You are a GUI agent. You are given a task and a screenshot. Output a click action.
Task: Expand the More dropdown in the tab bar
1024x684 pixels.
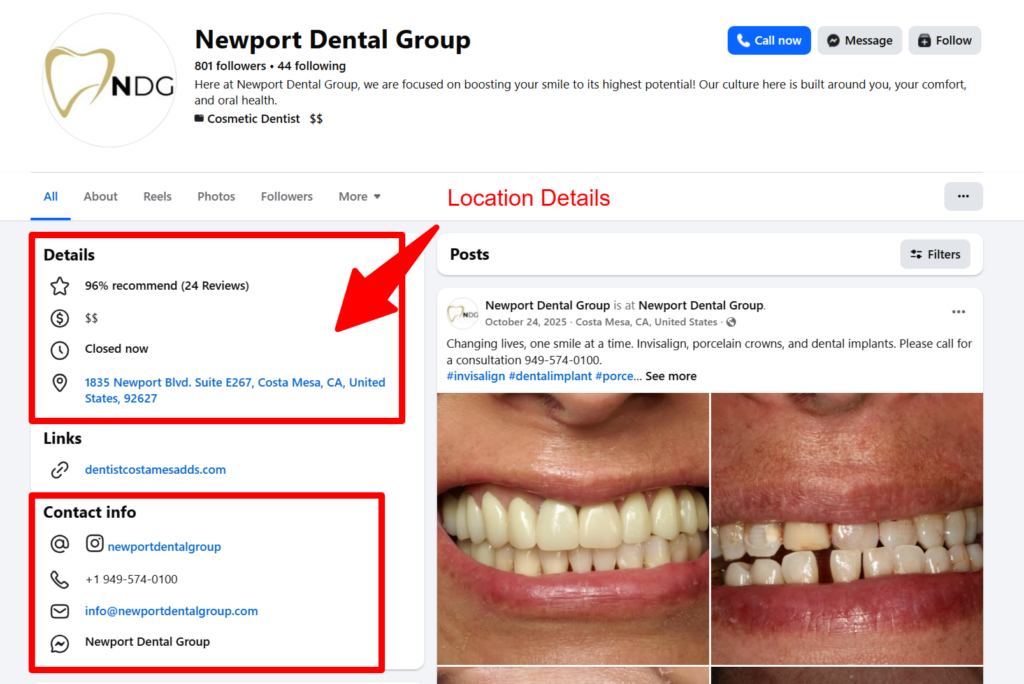[x=359, y=197]
